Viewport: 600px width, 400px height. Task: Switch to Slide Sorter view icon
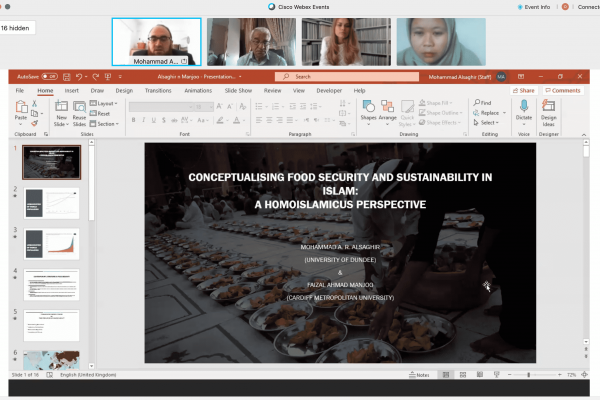[463, 375]
